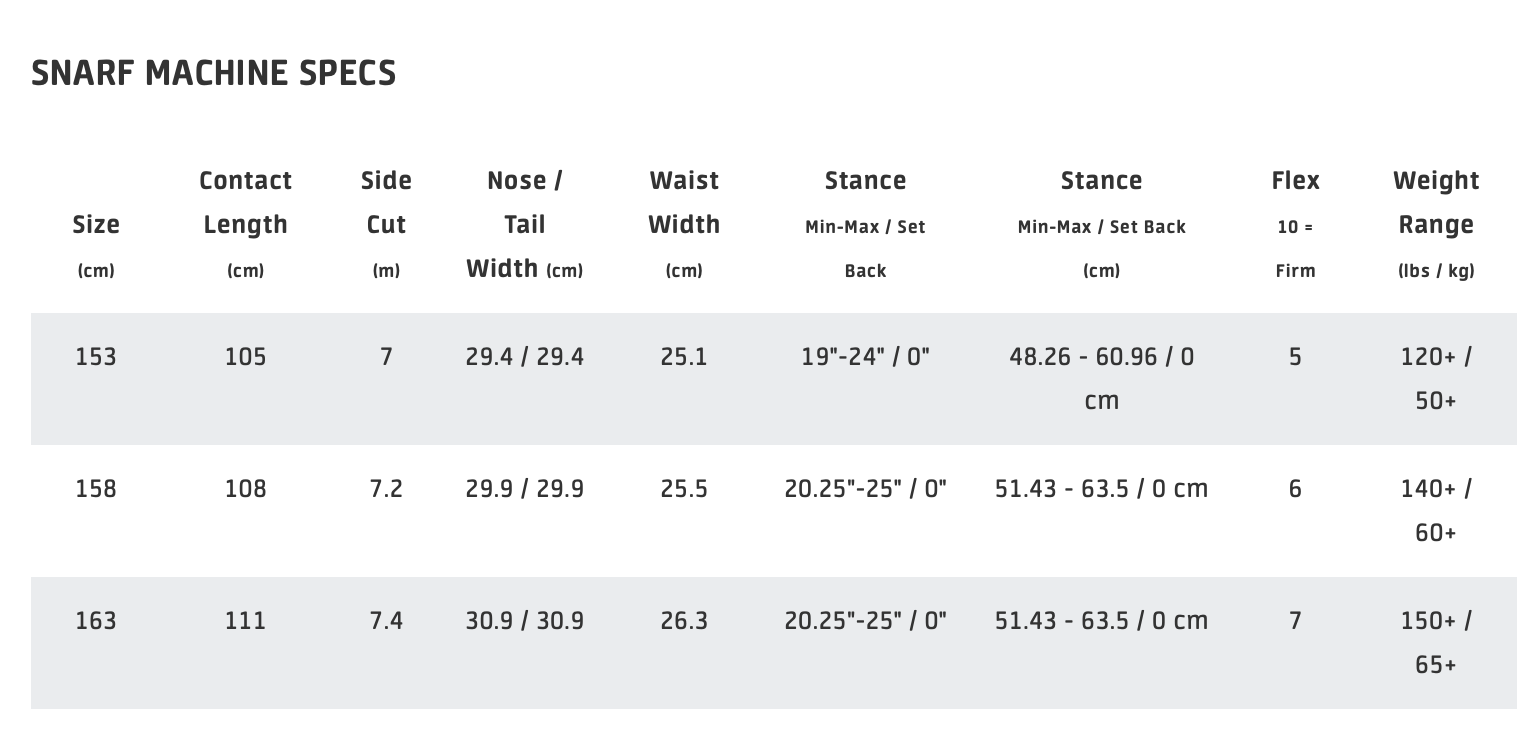Click the 19"-24" / 0" stance cell
This screenshot has width=1536, height=742.
[x=865, y=357]
